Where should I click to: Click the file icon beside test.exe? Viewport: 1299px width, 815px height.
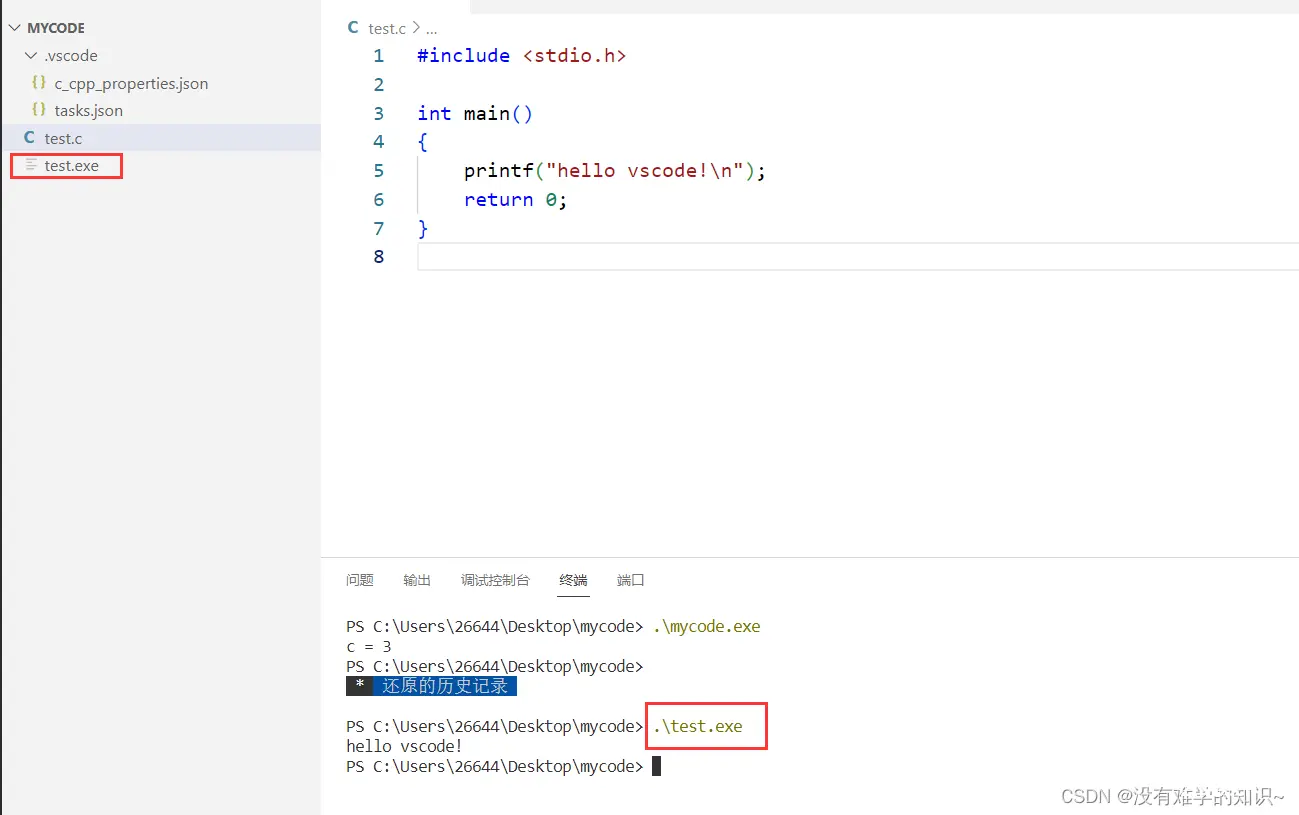click(31, 165)
